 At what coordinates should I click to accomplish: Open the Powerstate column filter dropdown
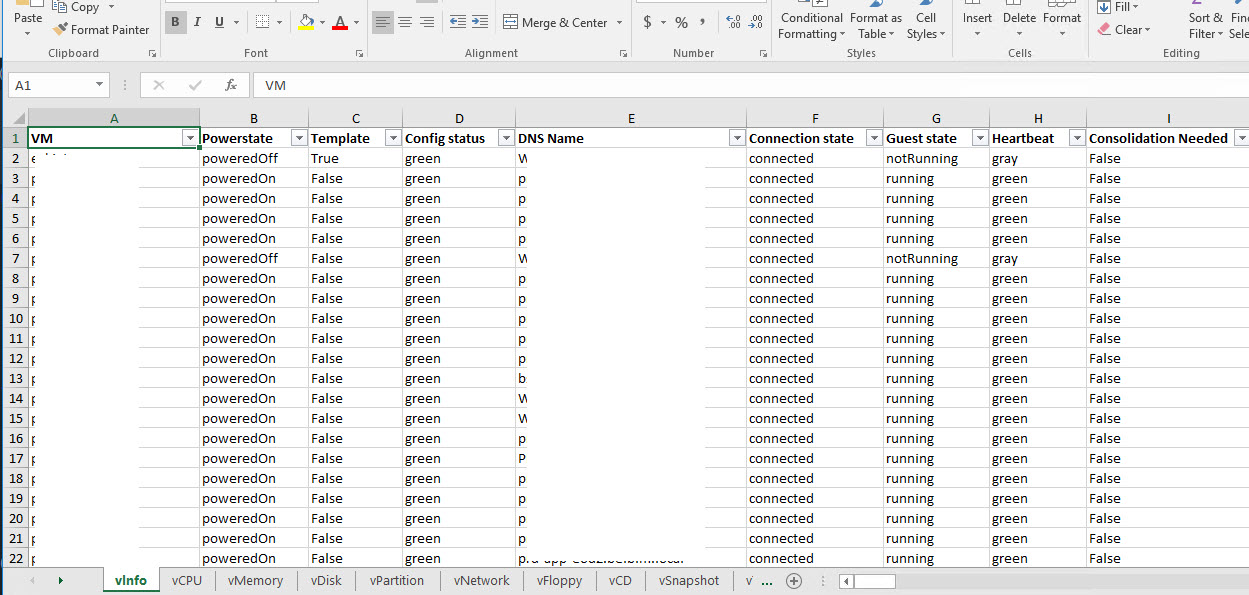[298, 138]
